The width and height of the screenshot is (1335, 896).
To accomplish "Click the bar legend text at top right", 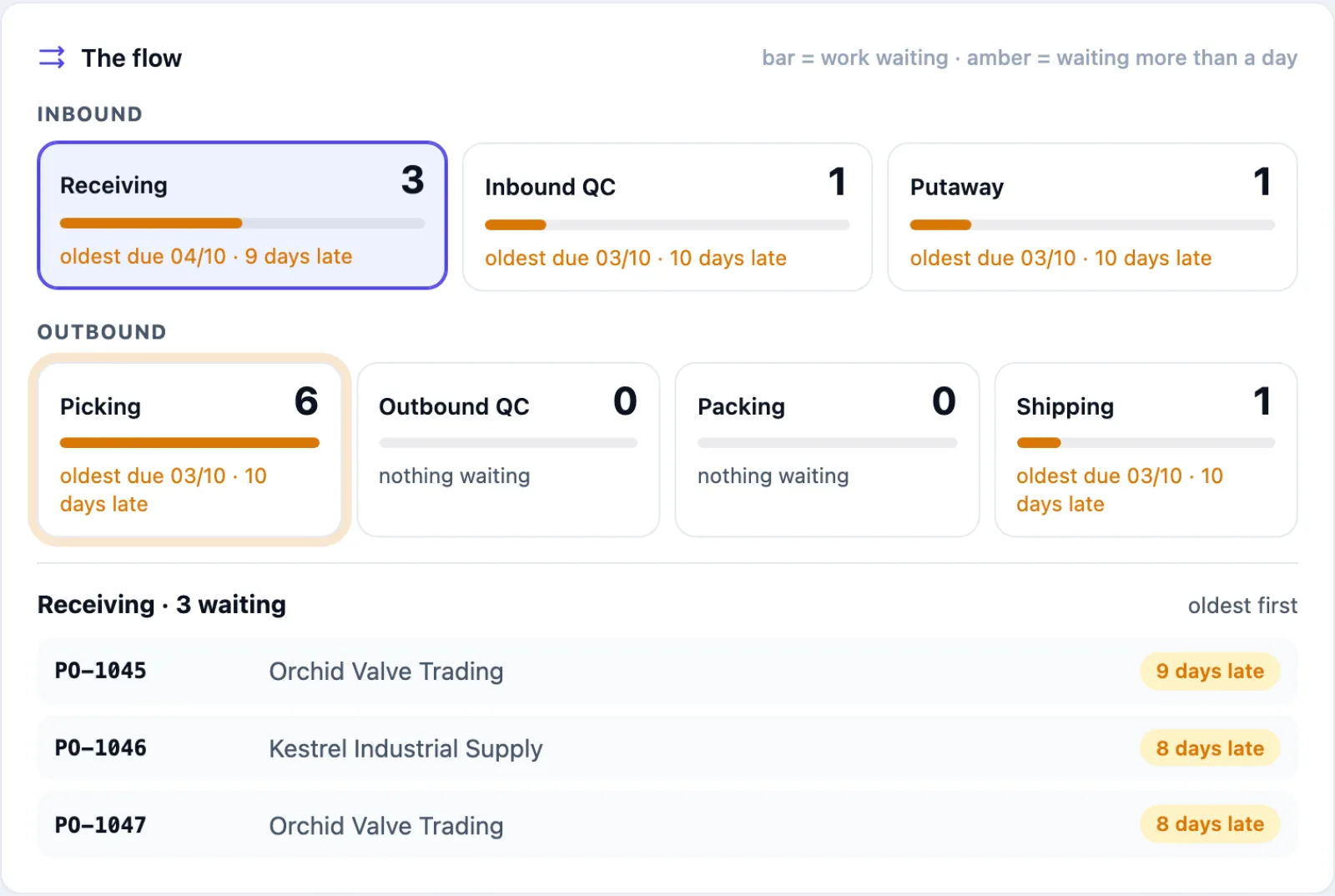I will click(x=1030, y=58).
